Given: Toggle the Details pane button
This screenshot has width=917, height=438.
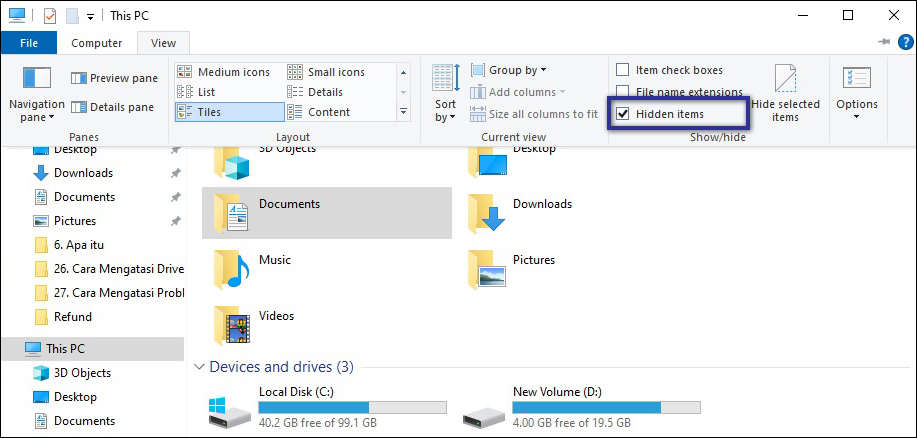Looking at the screenshot, I should click(112, 107).
